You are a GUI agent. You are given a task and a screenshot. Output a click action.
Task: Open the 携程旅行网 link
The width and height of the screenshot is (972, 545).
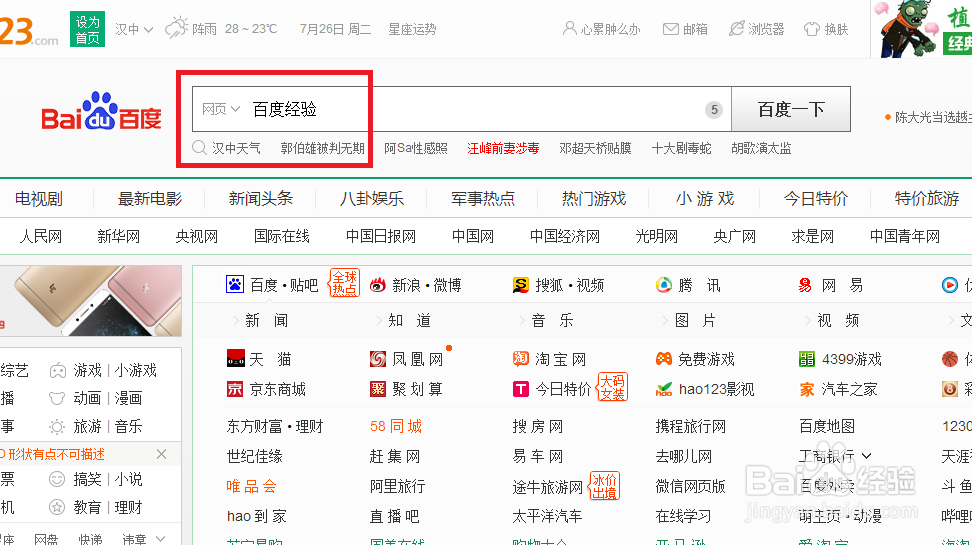point(691,427)
